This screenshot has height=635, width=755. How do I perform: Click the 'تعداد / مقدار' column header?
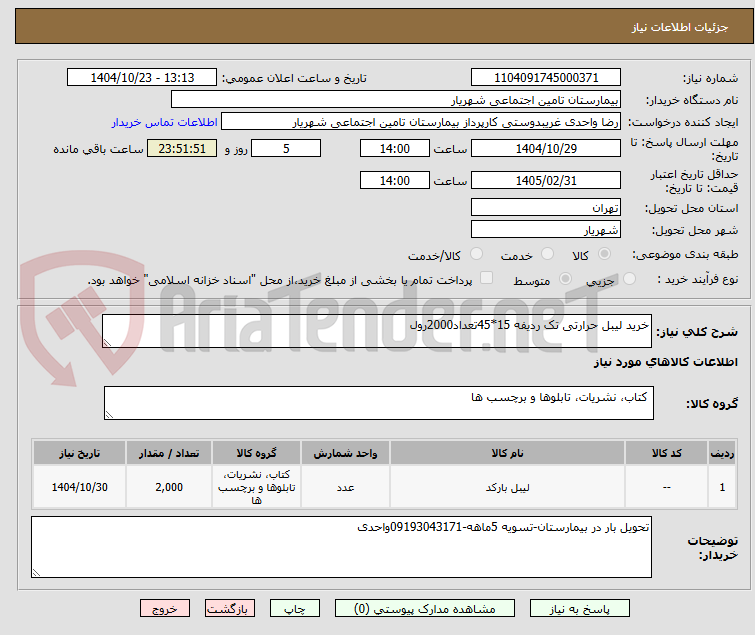coord(169,453)
